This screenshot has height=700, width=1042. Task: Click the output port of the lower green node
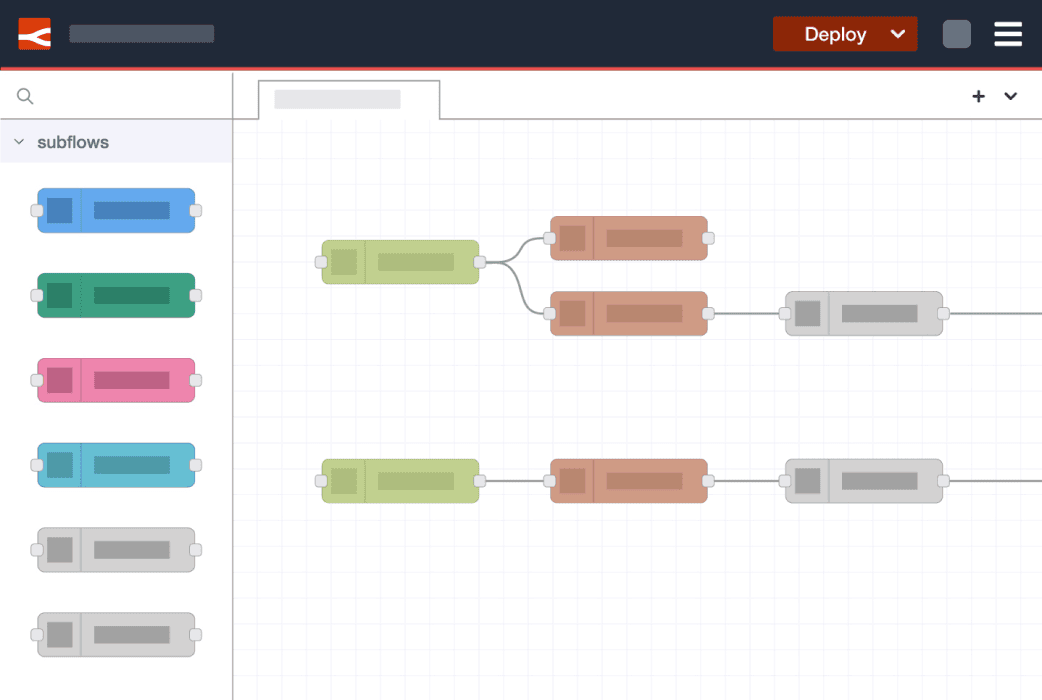pos(482,481)
